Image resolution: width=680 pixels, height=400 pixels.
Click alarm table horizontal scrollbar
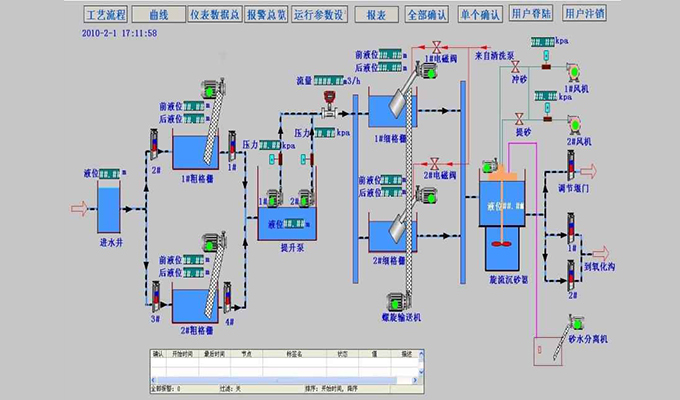click(x=282, y=380)
